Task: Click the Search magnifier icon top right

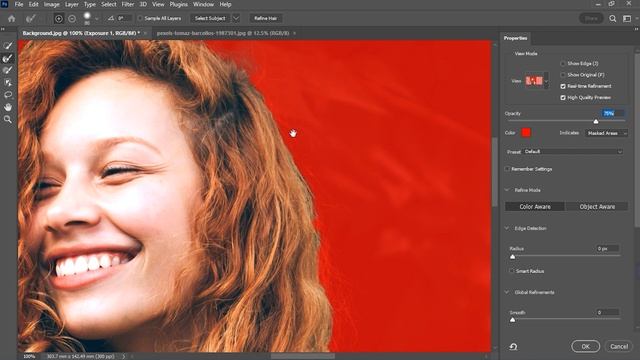Action: tap(613, 18)
